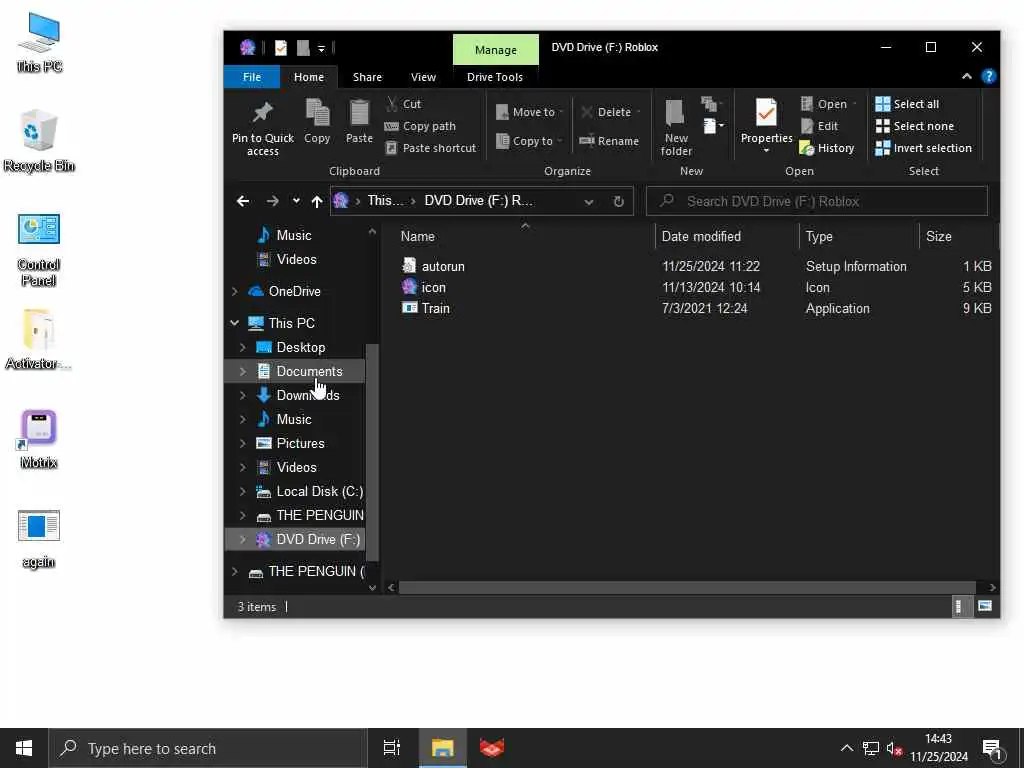Sort by Date modified column header

tap(727, 236)
